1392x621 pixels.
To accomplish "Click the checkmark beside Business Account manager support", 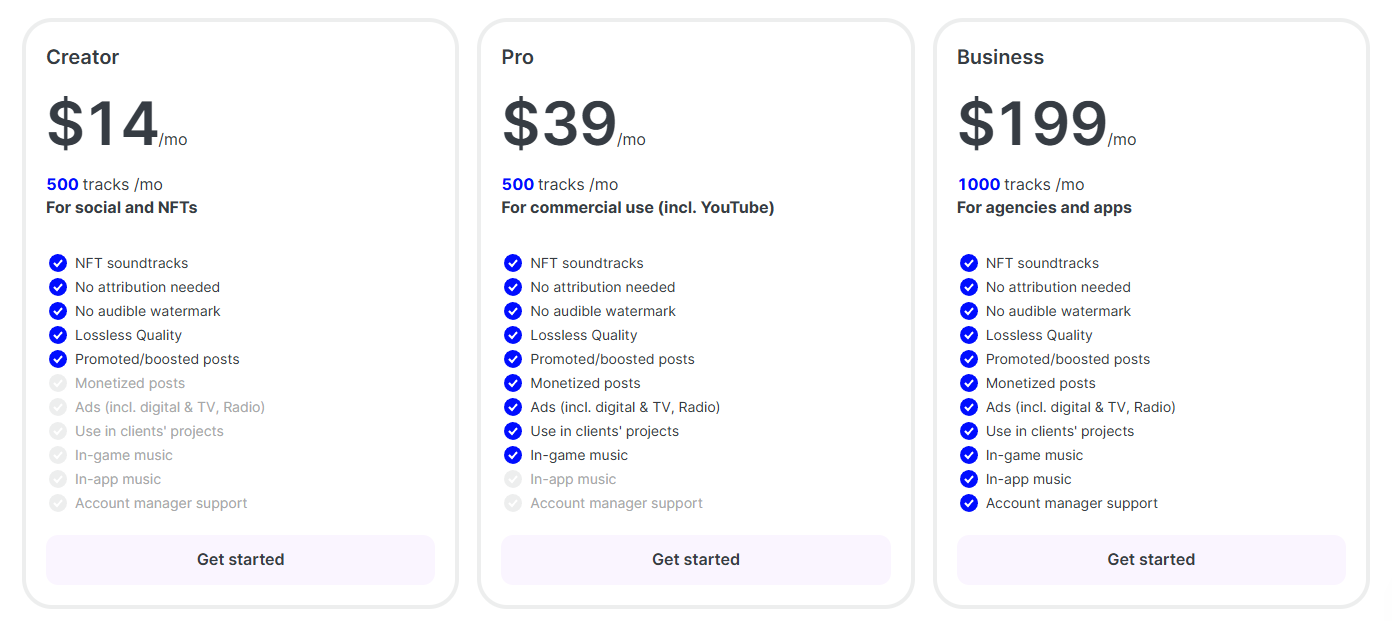I will [968, 503].
